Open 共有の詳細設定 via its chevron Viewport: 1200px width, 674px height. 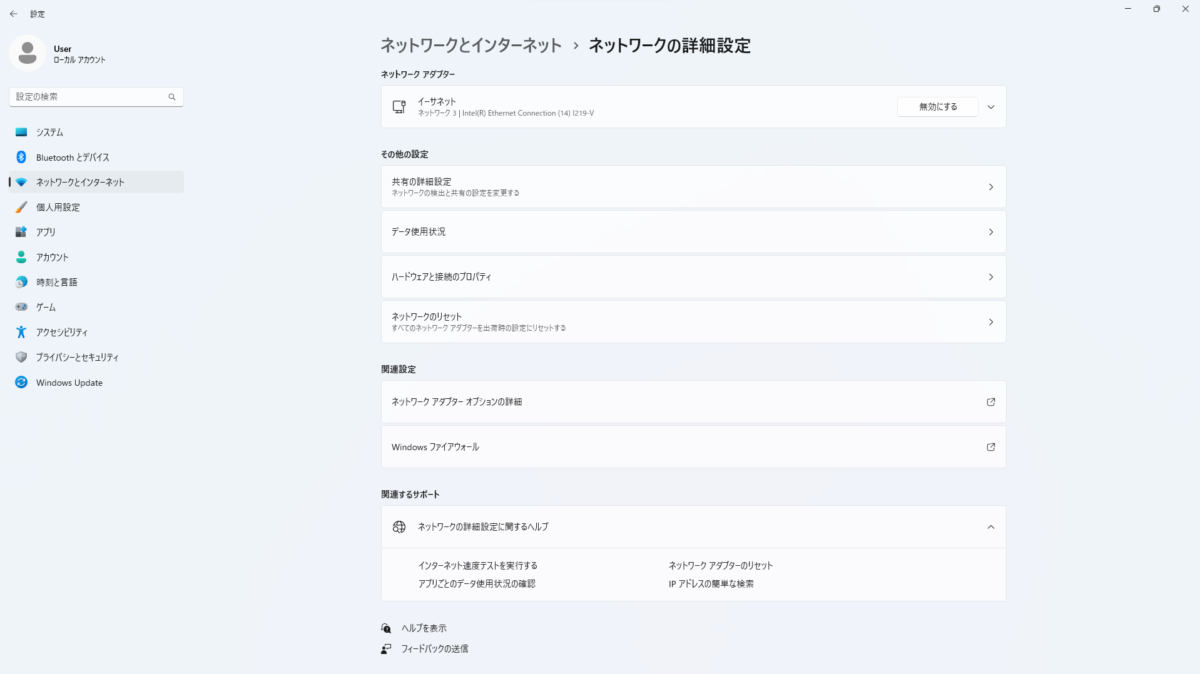coord(991,187)
